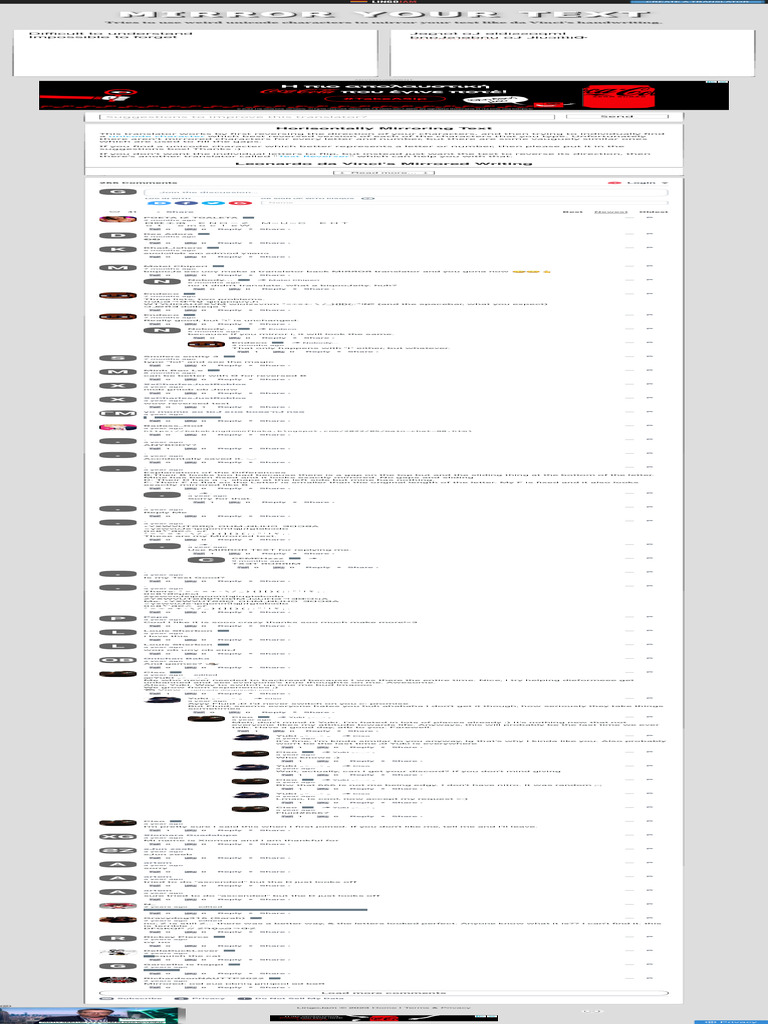Sign in with the Google icon
The height and width of the screenshot is (1024, 768).
(x=242, y=203)
